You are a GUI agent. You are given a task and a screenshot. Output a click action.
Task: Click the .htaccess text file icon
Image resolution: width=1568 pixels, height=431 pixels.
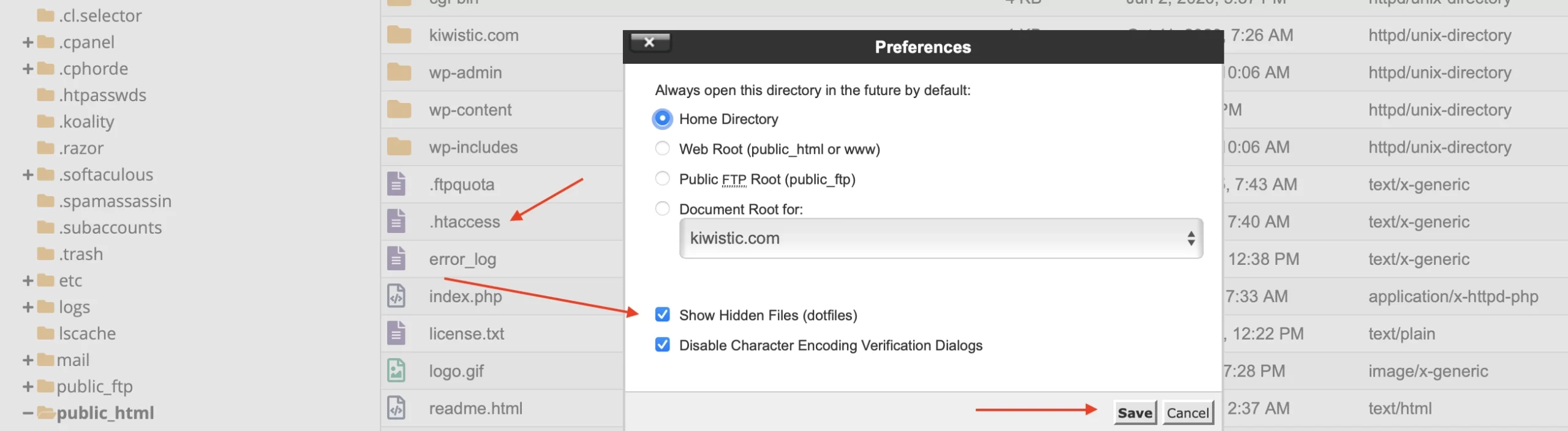coord(396,221)
